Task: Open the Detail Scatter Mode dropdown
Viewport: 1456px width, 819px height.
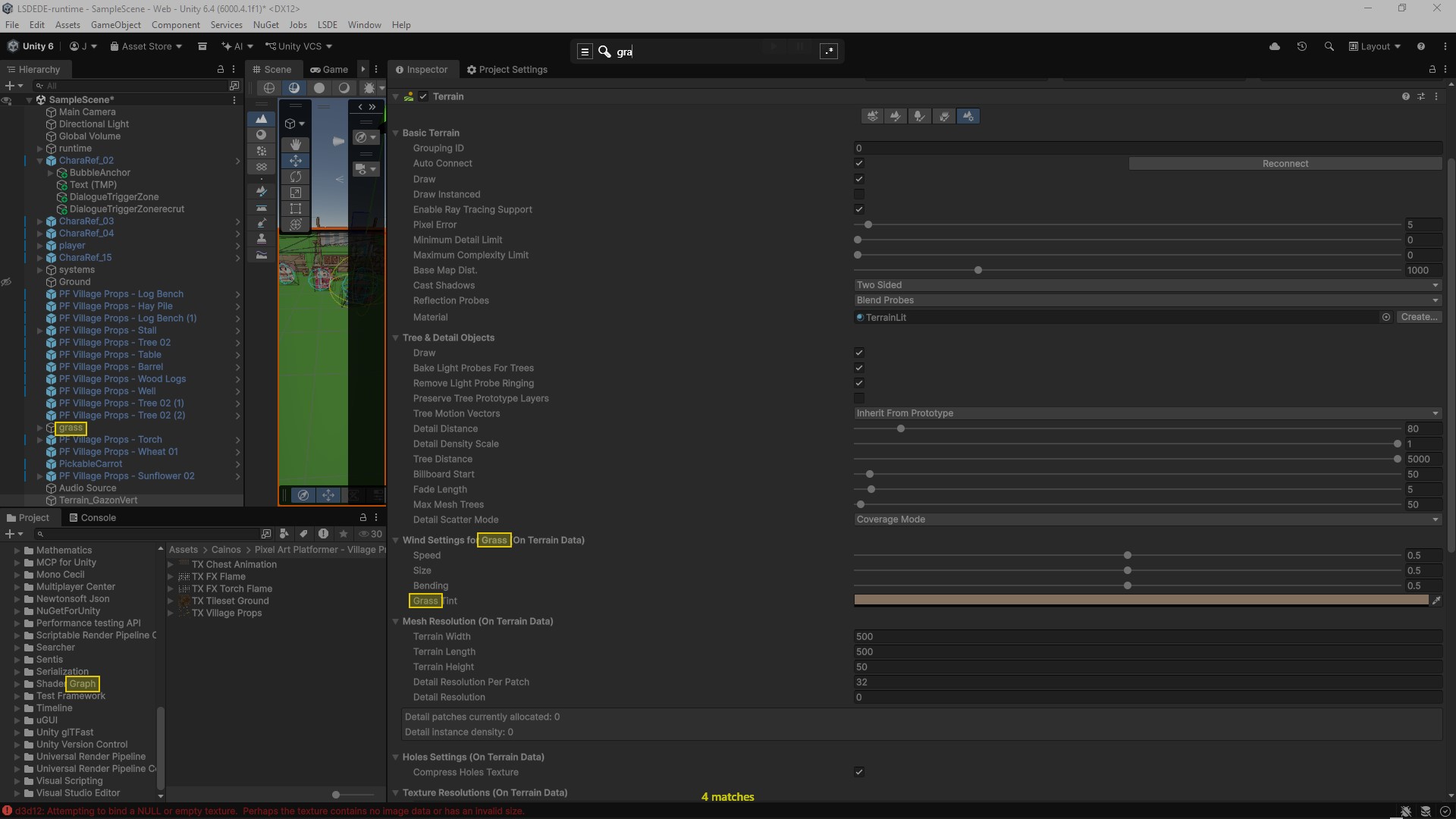Action: coord(1147,519)
